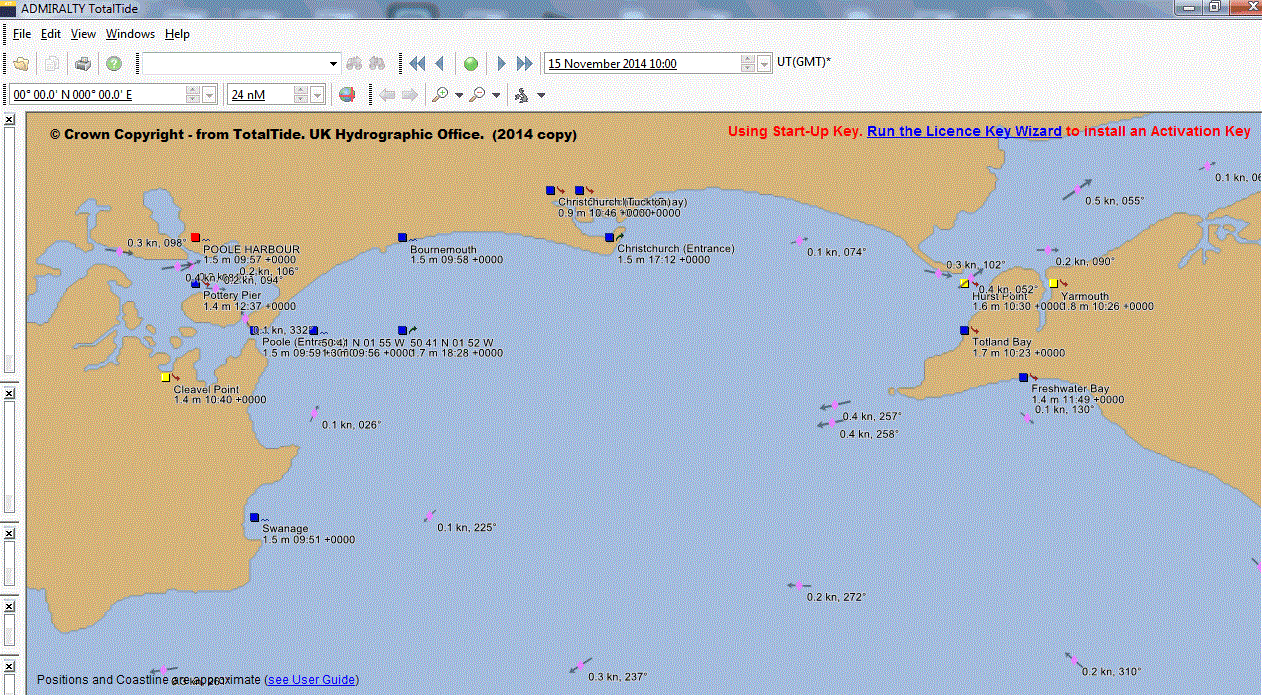Click the blue Swanage tidal station marker
This screenshot has height=695, width=1262.
tap(255, 518)
